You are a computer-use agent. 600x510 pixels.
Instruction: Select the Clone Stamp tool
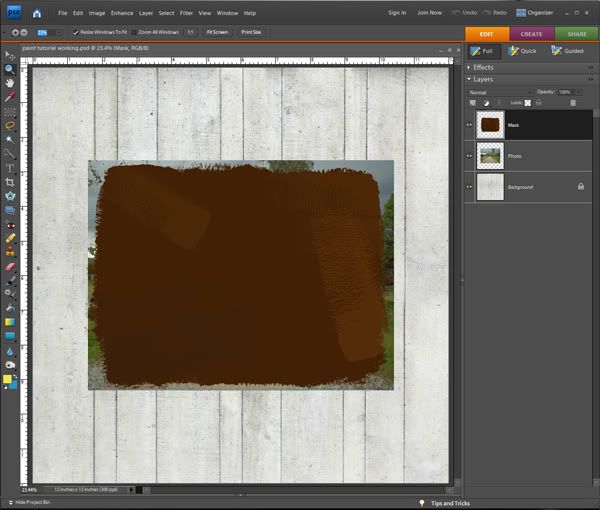(10, 252)
